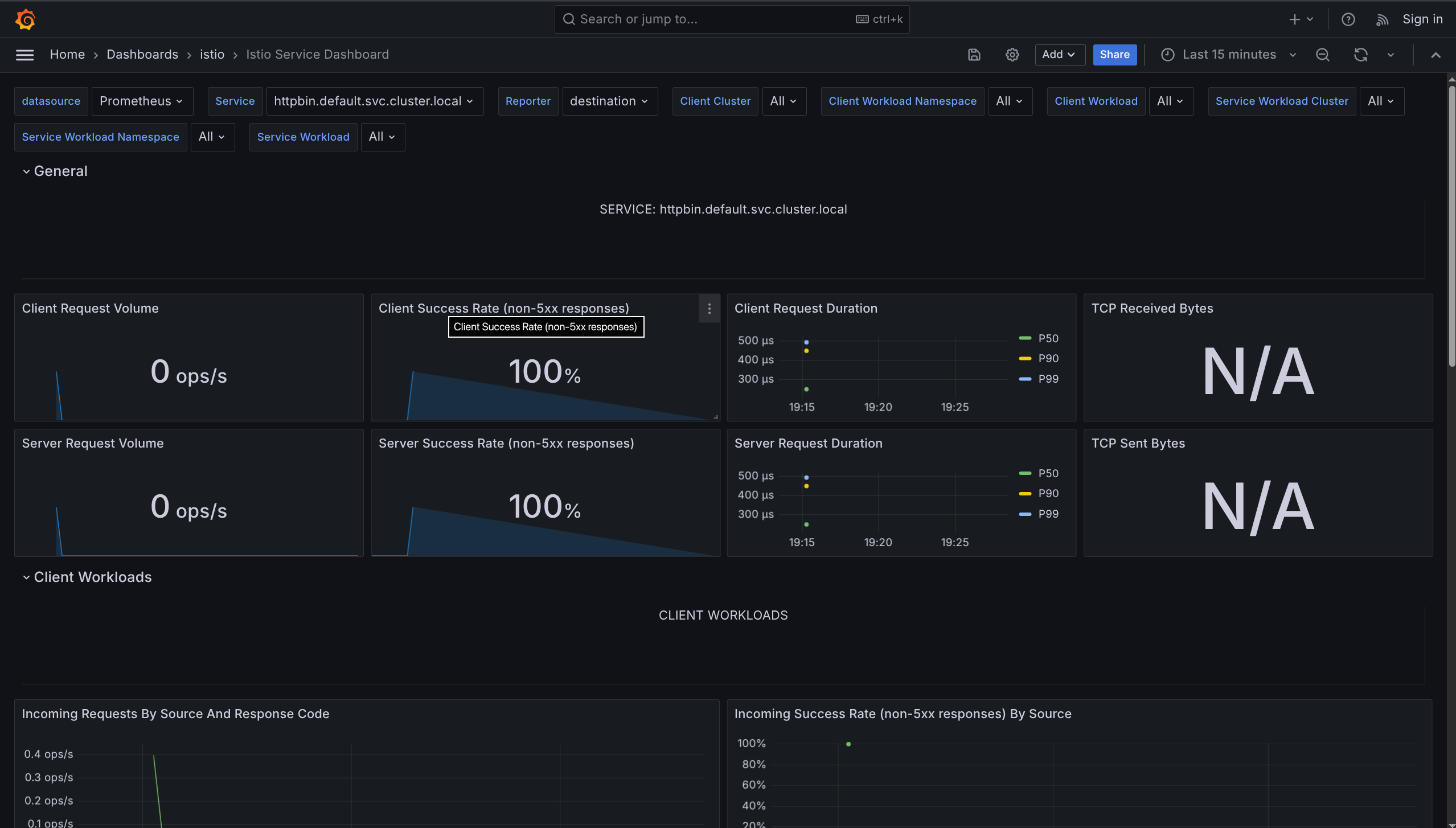The image size is (1456, 828).
Task: Zoom out the time range
Action: click(1322, 55)
